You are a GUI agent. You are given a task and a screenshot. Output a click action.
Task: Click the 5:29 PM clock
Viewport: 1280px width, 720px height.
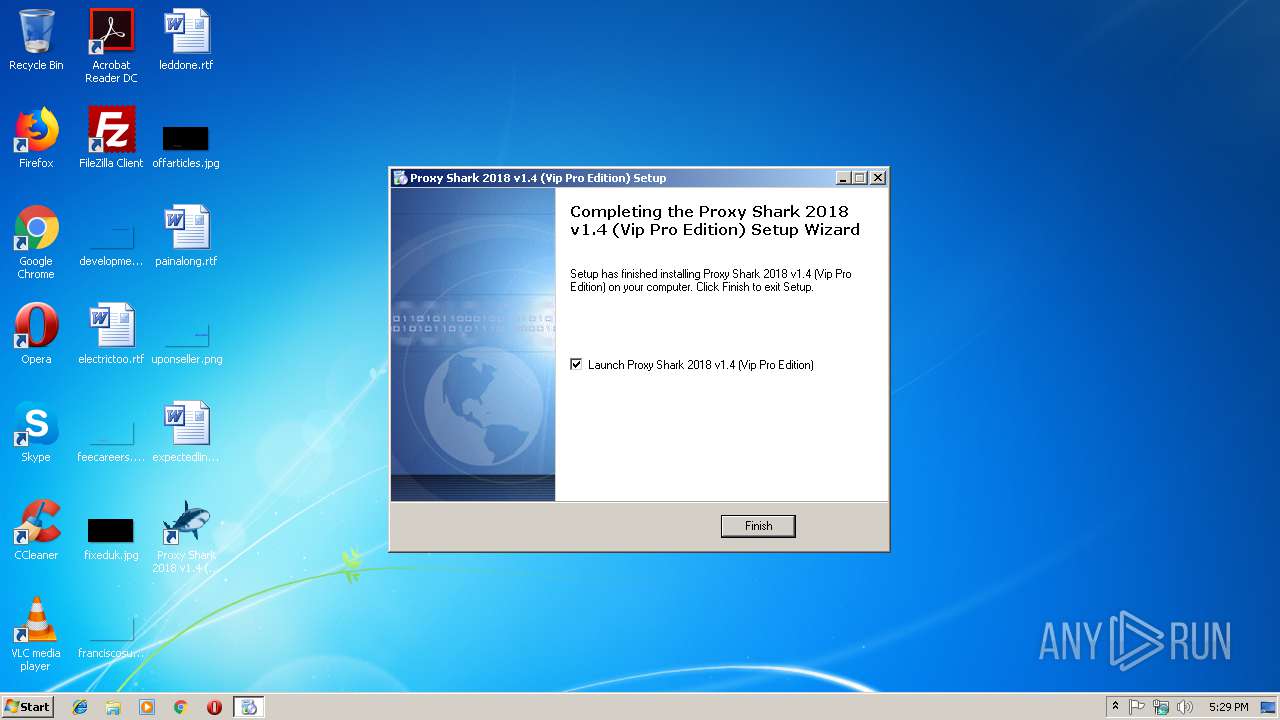pyautogui.click(x=1228, y=707)
